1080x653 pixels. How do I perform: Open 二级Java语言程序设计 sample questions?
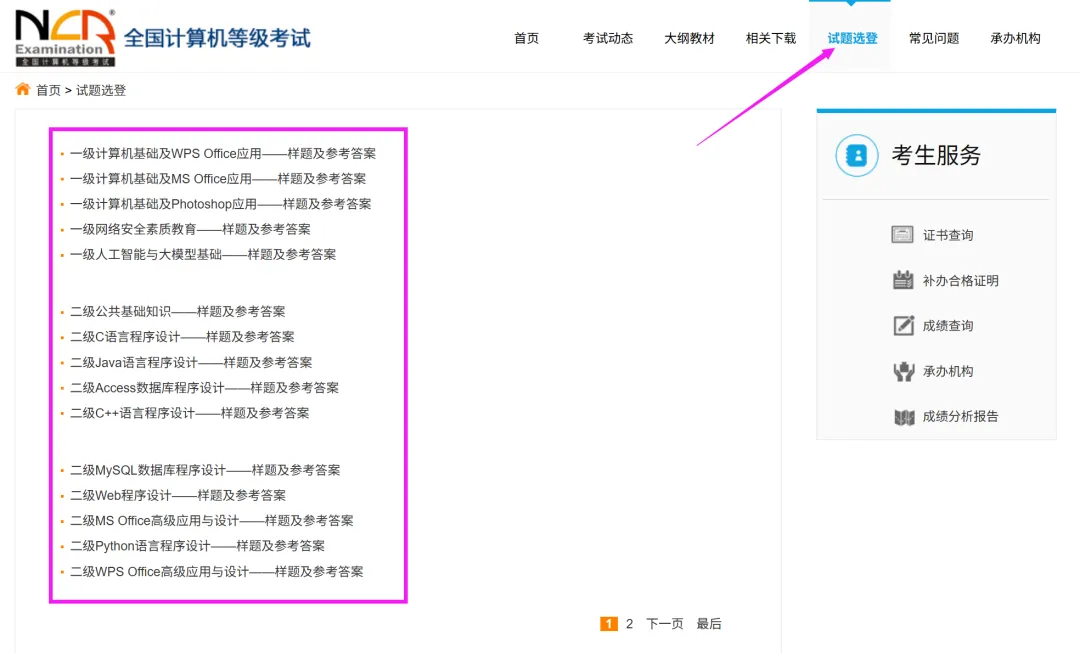pyautogui.click(x=191, y=362)
